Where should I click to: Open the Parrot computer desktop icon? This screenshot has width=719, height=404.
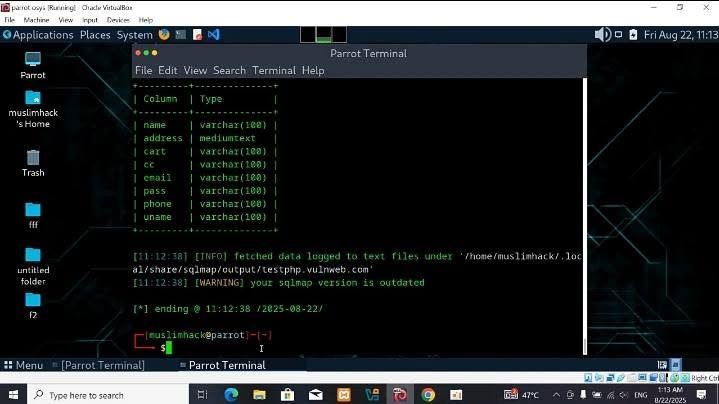coord(33,66)
